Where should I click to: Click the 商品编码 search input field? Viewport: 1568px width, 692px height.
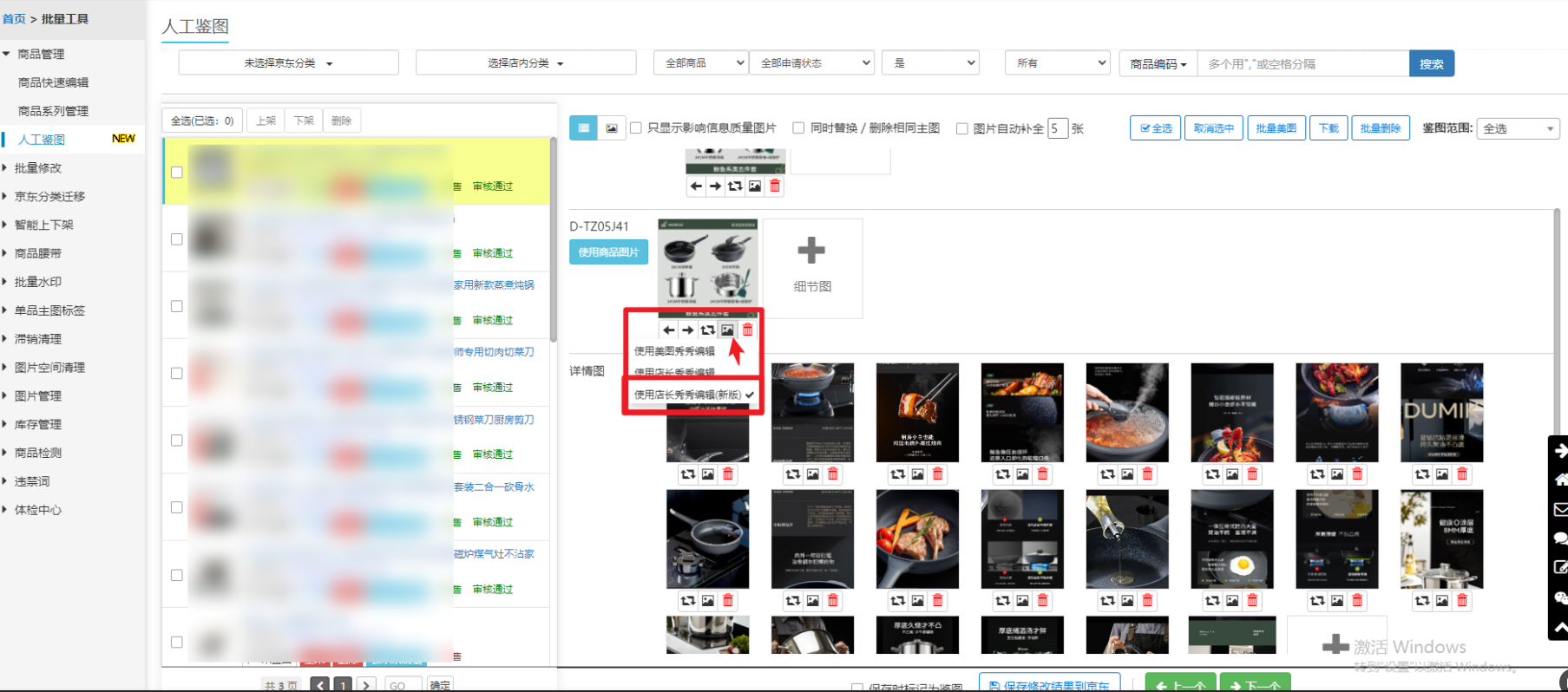pyautogui.click(x=1302, y=63)
